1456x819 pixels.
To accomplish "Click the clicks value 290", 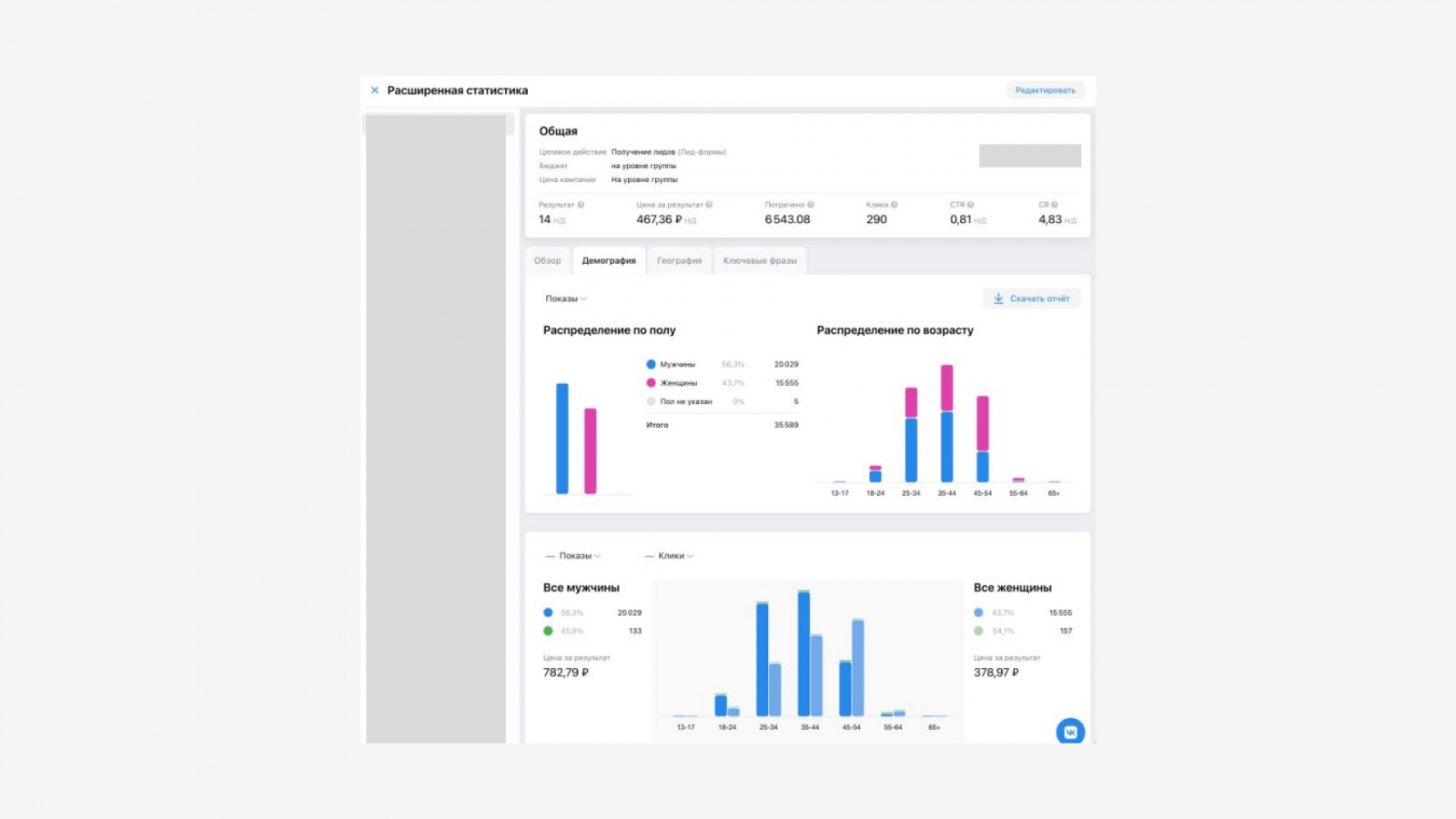I will click(x=876, y=219).
